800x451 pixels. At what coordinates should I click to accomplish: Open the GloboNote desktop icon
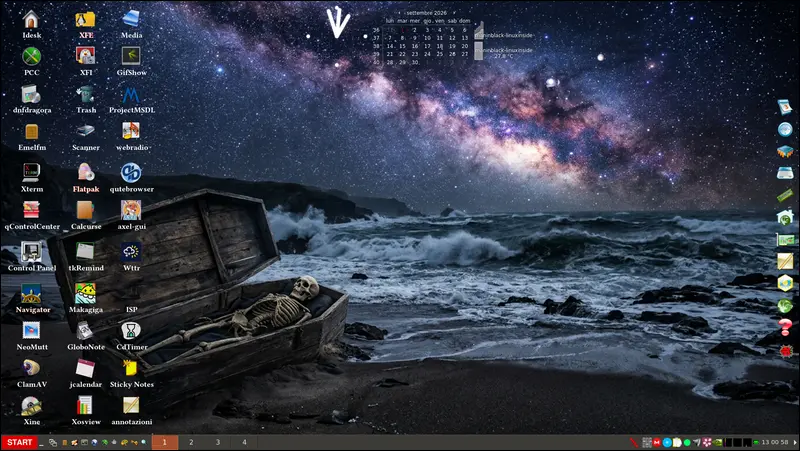pyautogui.click(x=85, y=331)
